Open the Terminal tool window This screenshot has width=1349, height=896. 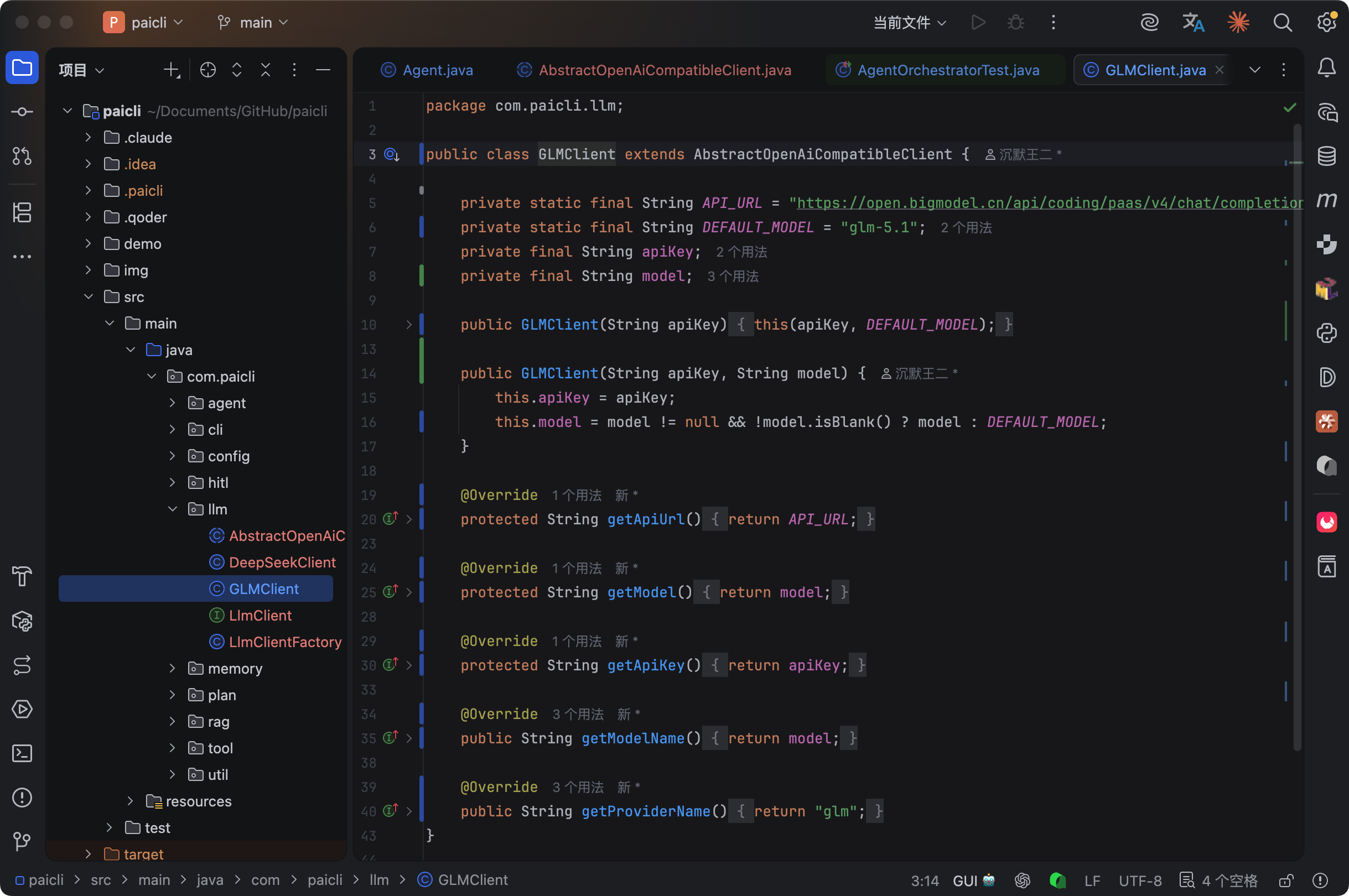coord(22,753)
